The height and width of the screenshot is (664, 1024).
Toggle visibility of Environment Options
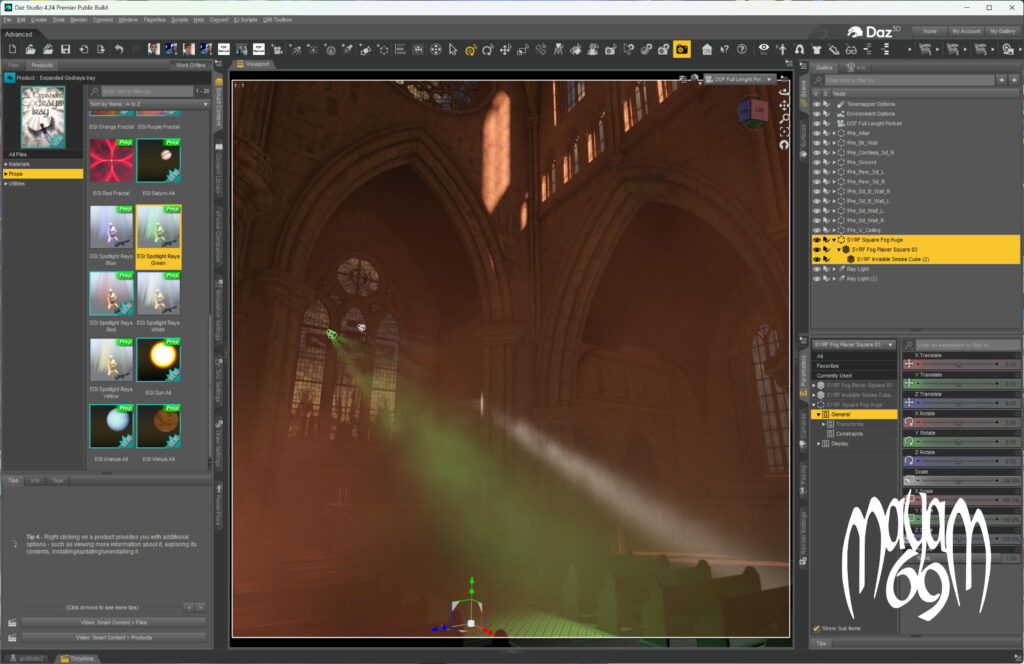coord(816,114)
